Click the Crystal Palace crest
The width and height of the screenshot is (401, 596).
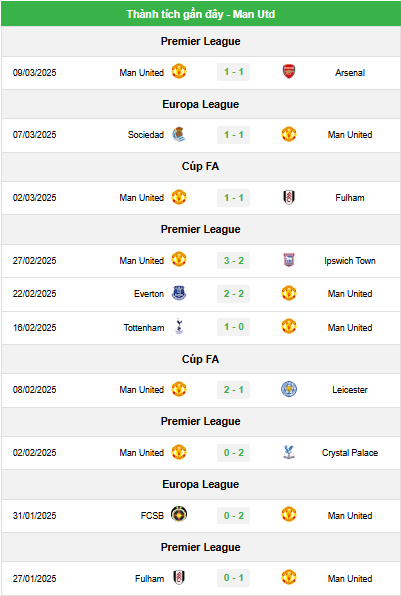[289, 452]
